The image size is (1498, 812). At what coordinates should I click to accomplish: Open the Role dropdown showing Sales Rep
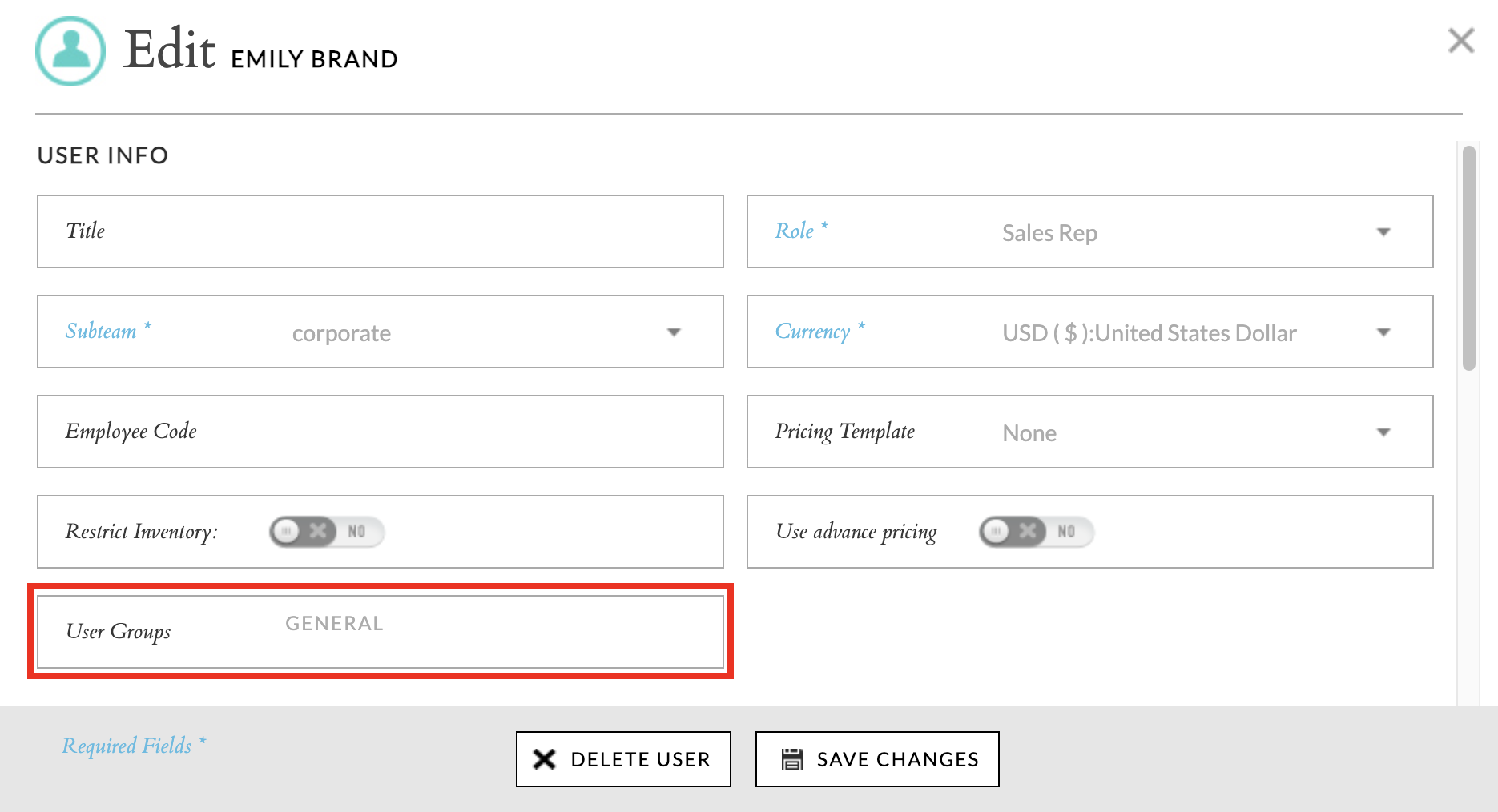click(x=1089, y=231)
